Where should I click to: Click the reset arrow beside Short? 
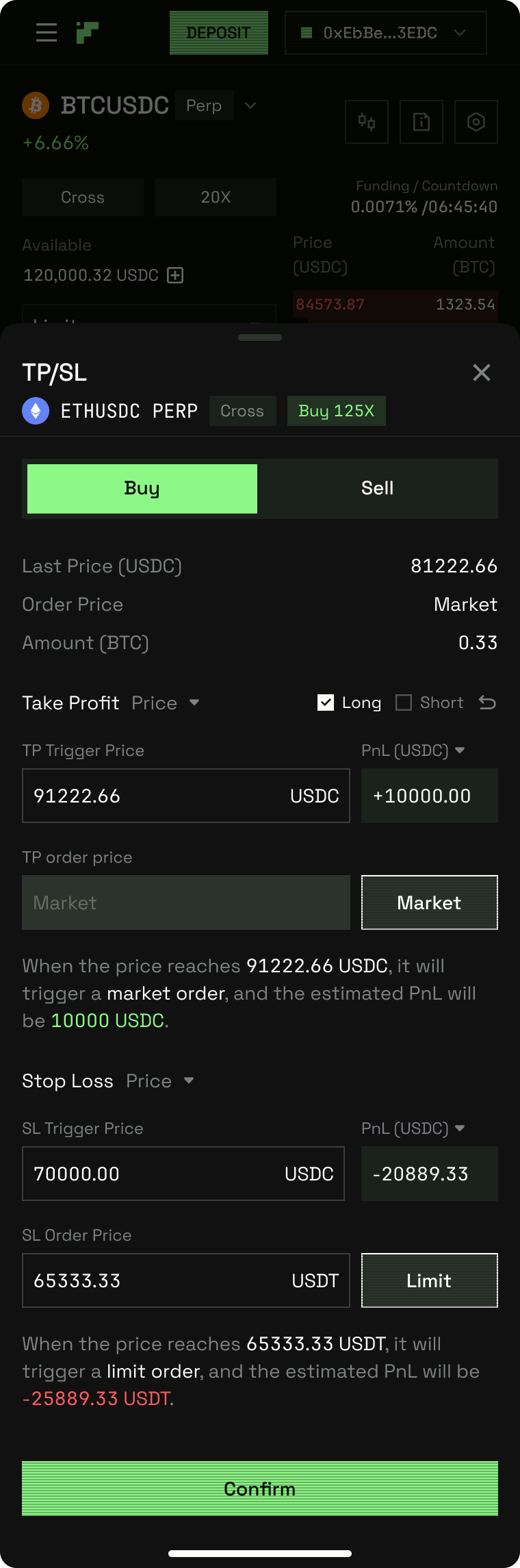487,703
